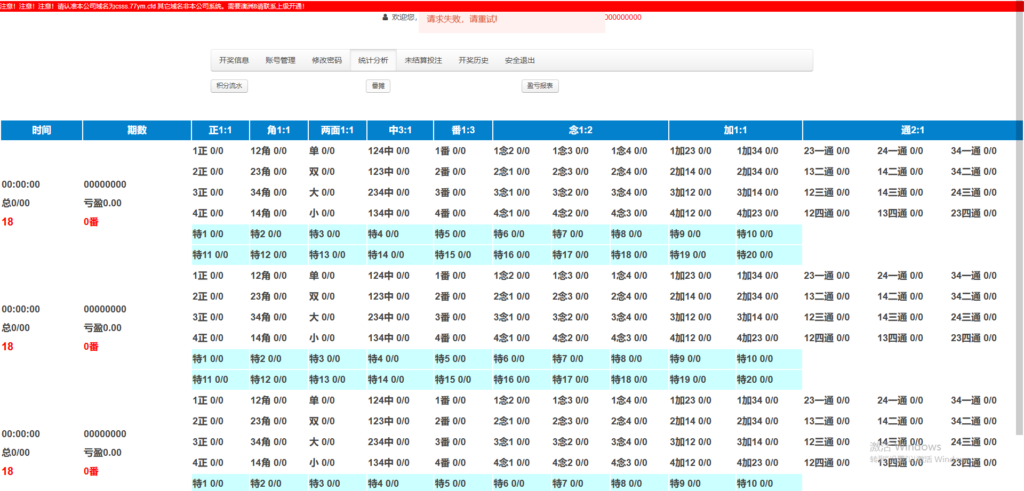1024x491 pixels.
Task: Open 修改密码 from the navigation bar
Action: pyautogui.click(x=327, y=60)
